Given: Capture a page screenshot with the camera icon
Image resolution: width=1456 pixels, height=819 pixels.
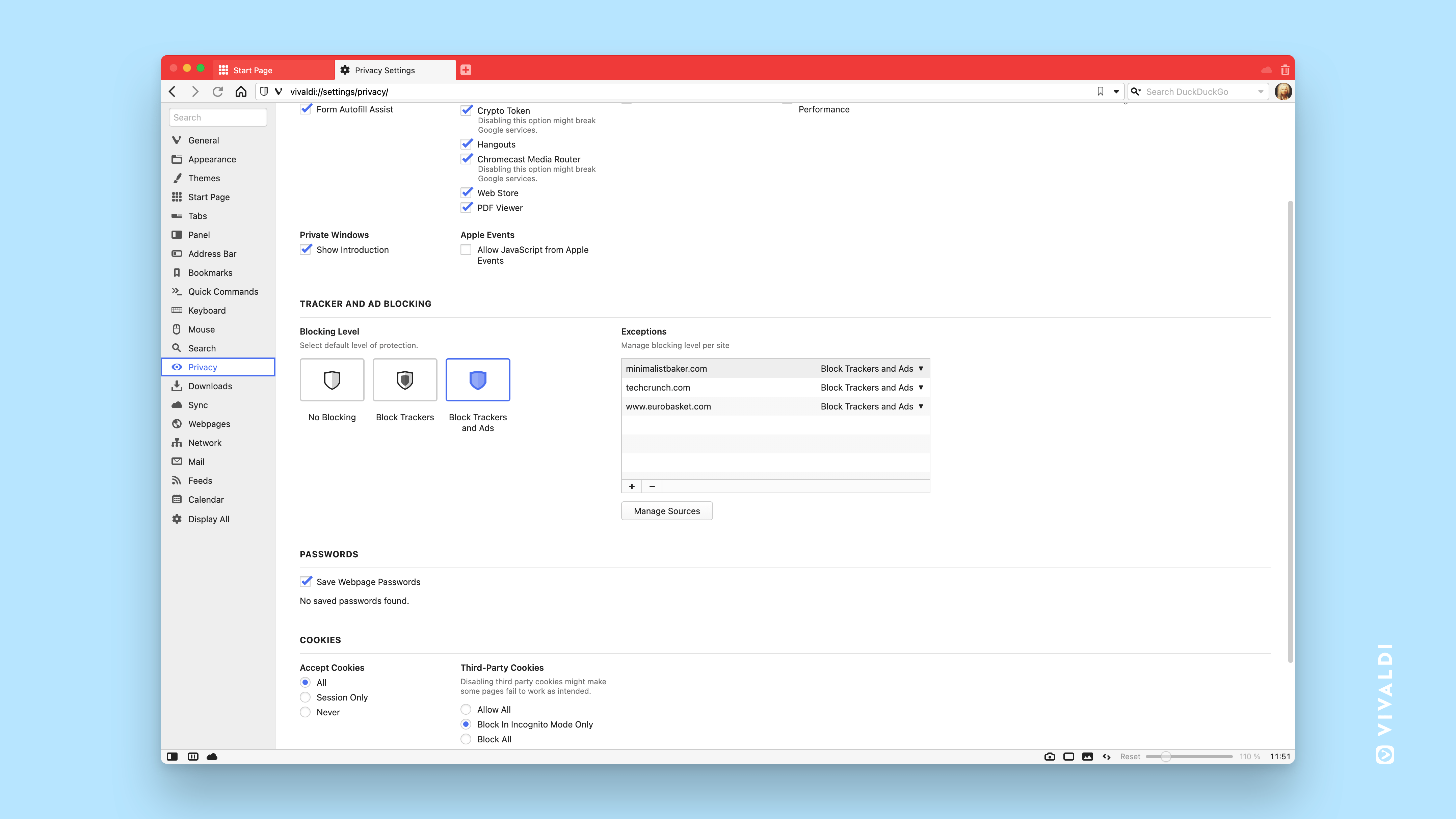Looking at the screenshot, I should coord(1050,756).
